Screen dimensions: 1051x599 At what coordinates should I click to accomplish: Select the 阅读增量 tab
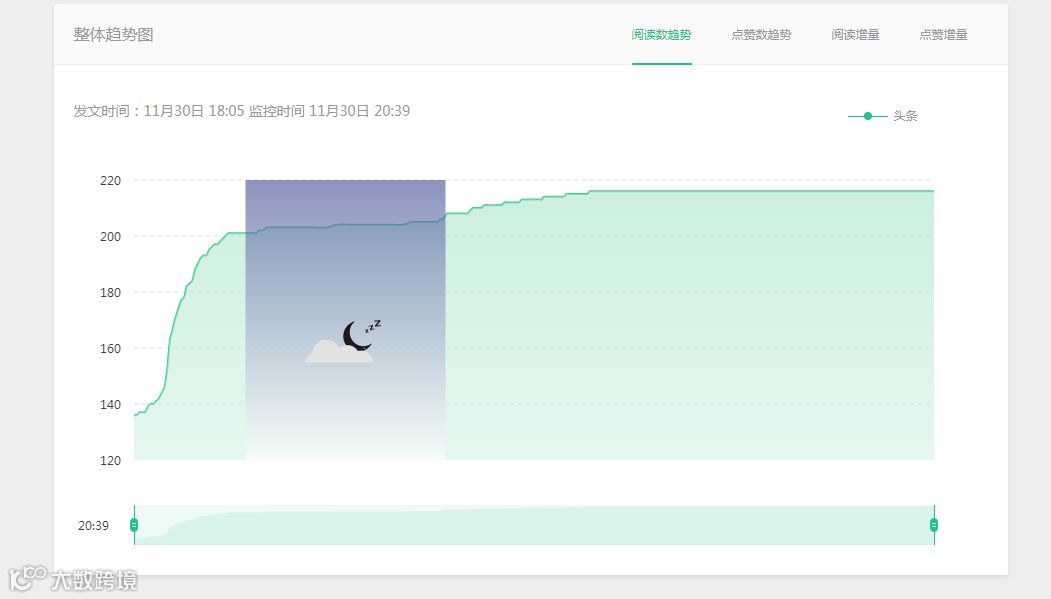(x=855, y=35)
